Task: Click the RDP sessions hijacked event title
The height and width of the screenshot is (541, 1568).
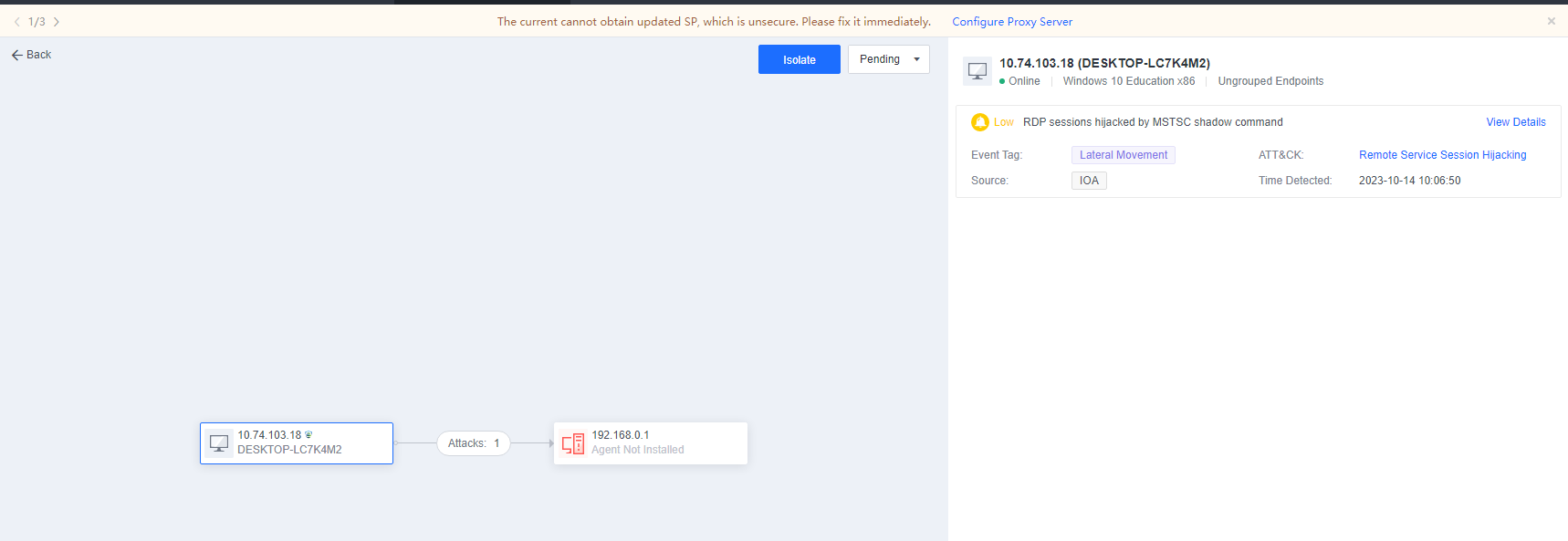Action: (1152, 122)
